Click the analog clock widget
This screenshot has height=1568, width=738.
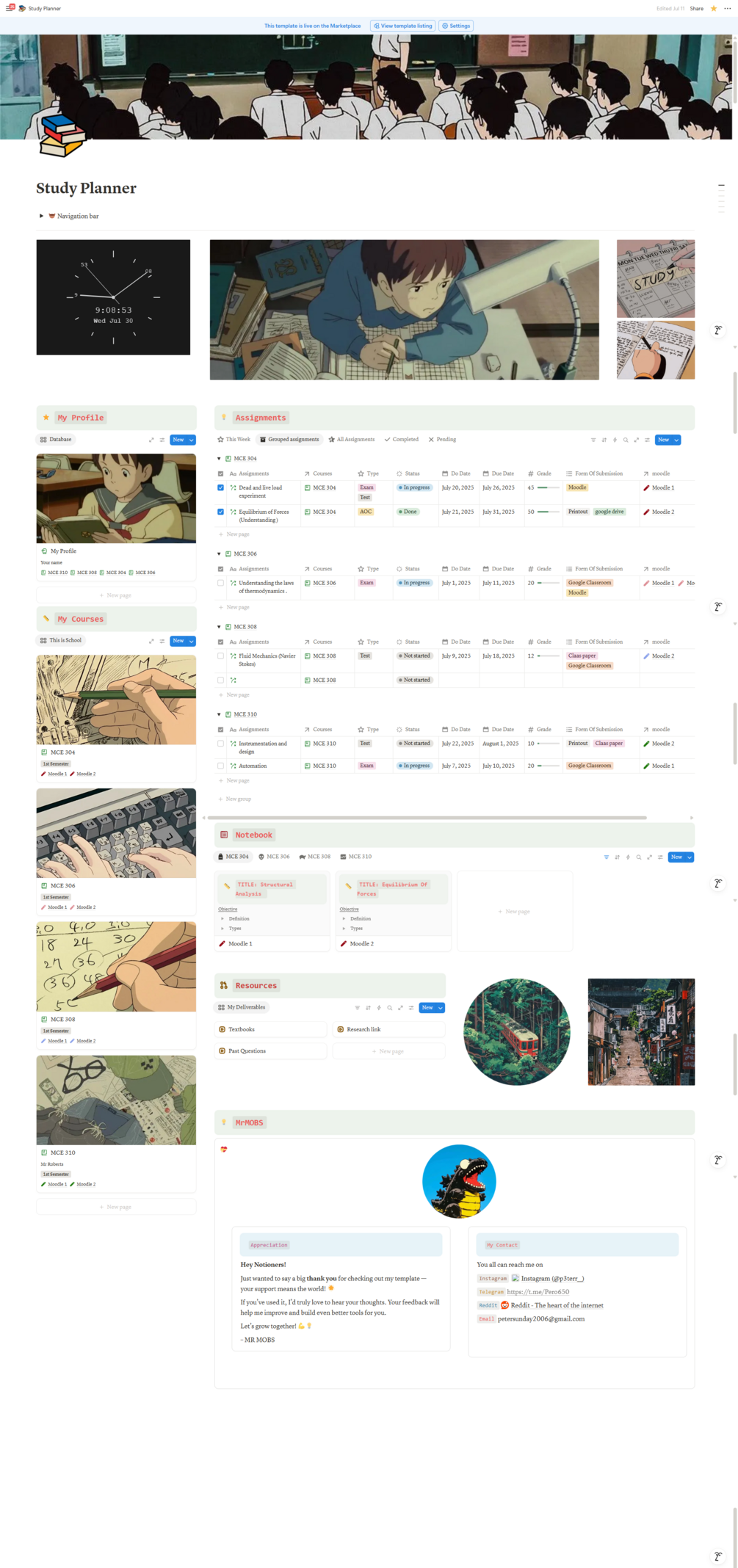(113, 297)
